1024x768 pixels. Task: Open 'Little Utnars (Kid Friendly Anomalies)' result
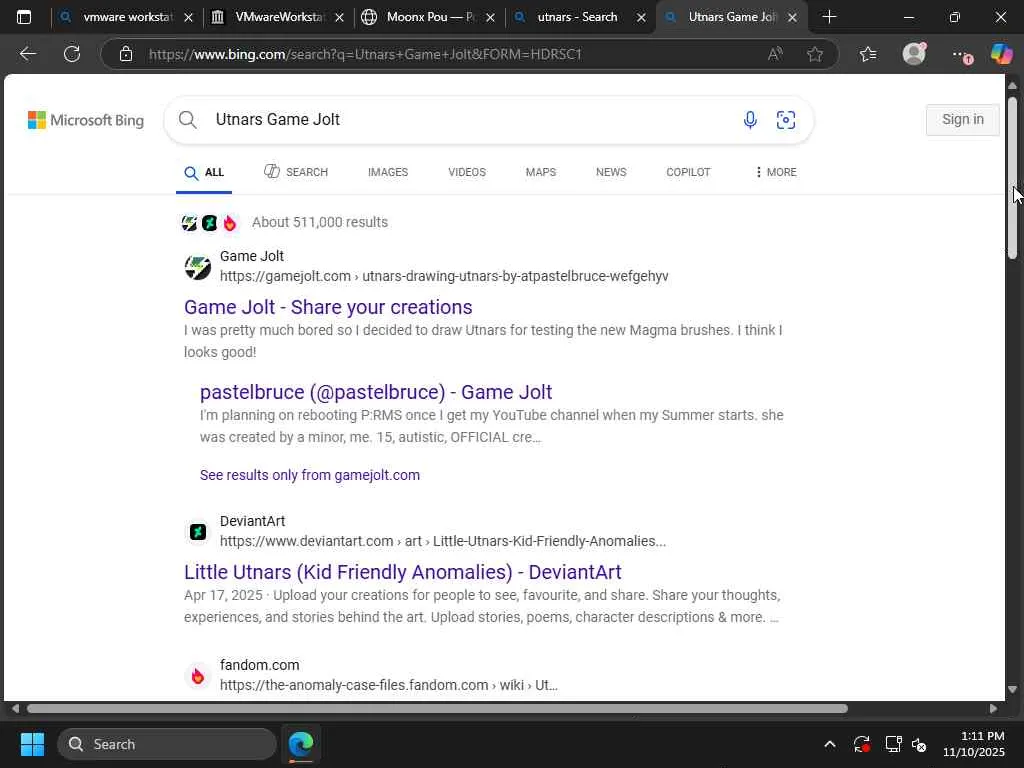(x=402, y=572)
